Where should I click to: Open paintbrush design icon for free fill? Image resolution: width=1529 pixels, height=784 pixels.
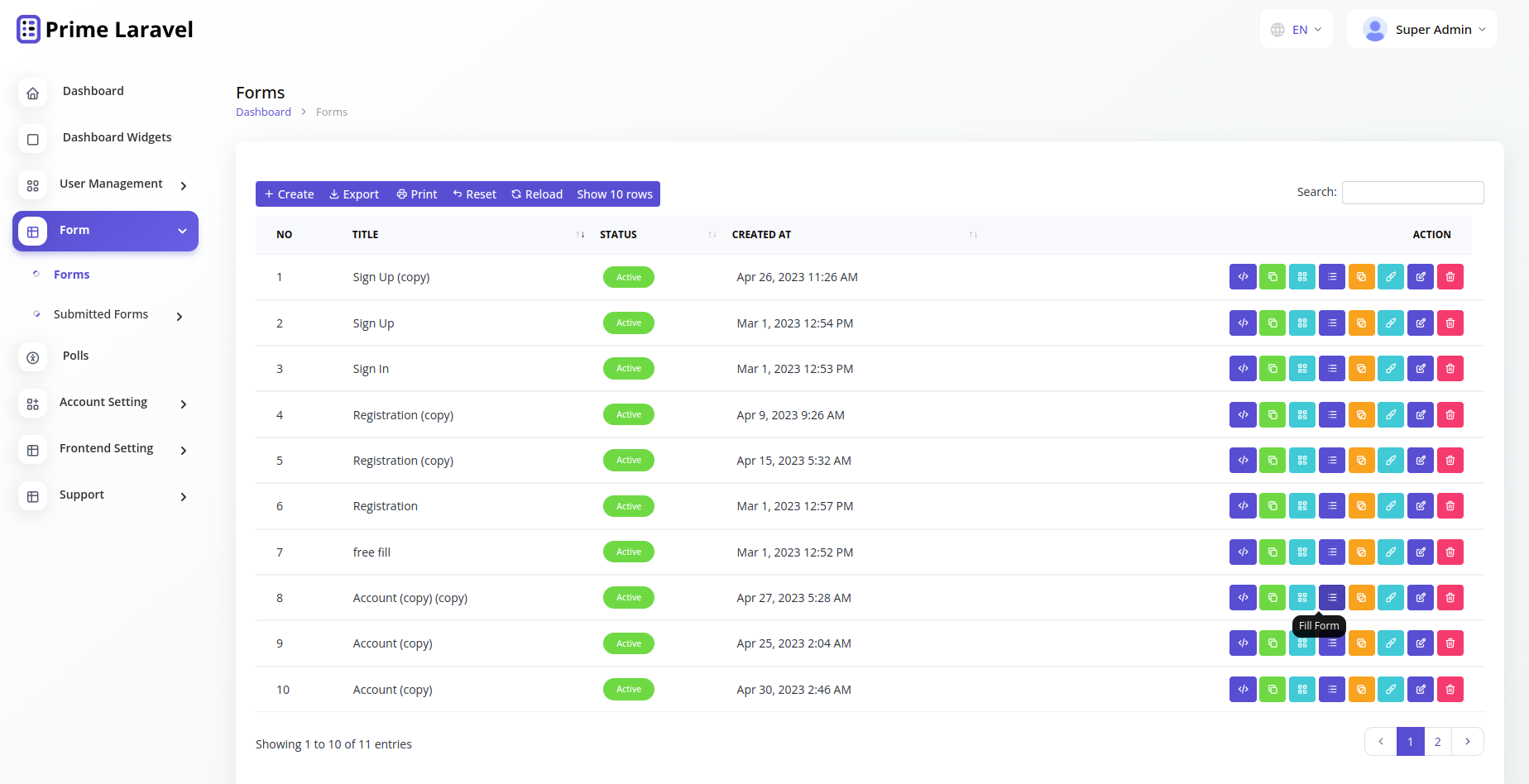1391,552
